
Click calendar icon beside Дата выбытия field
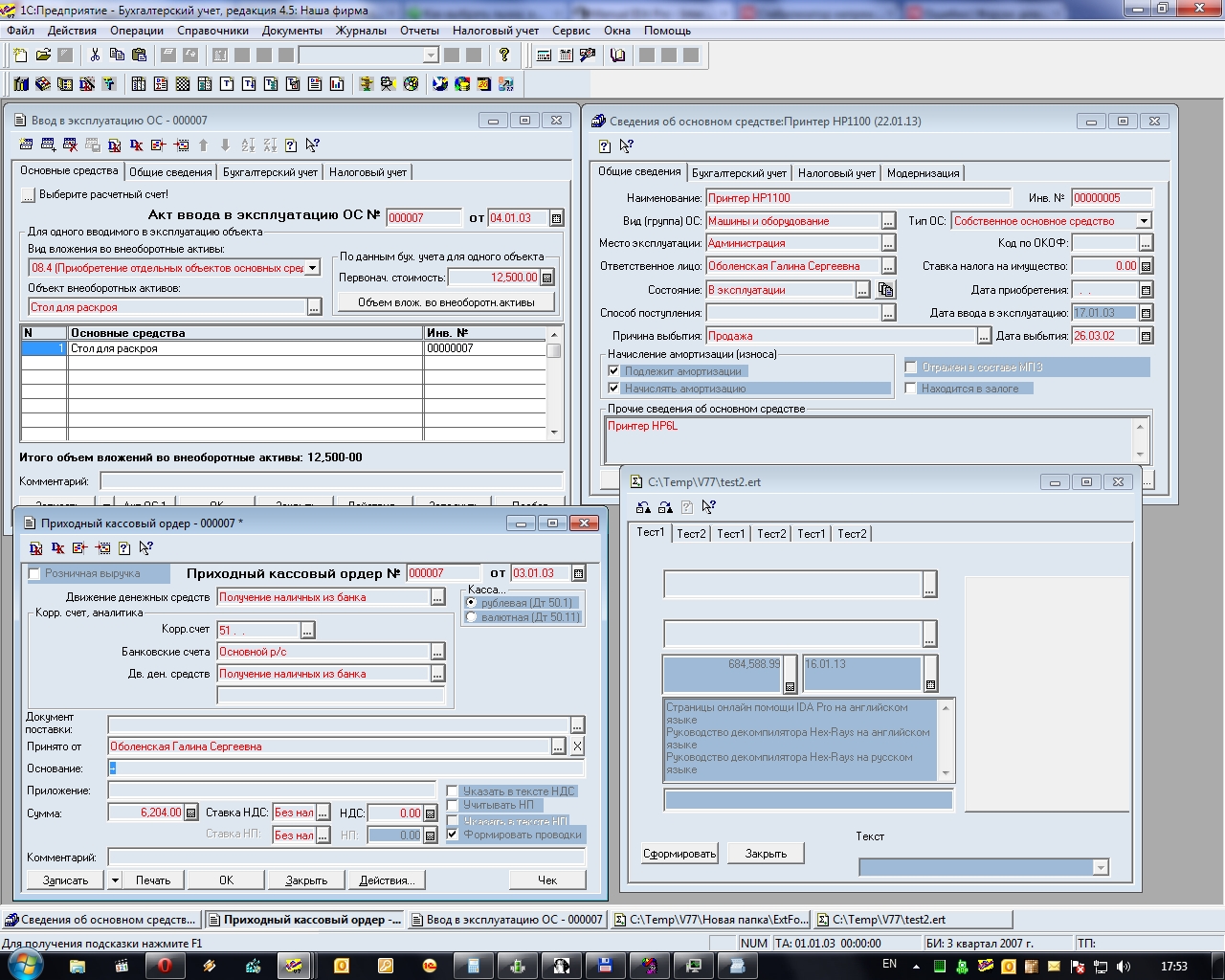pyautogui.click(x=1146, y=336)
